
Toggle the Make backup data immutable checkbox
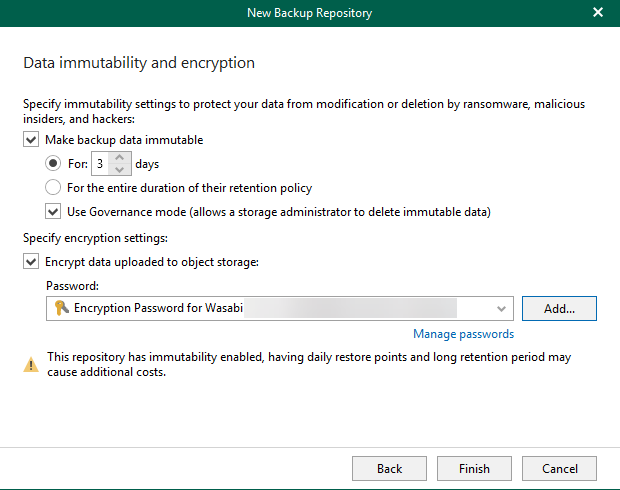tap(31, 140)
